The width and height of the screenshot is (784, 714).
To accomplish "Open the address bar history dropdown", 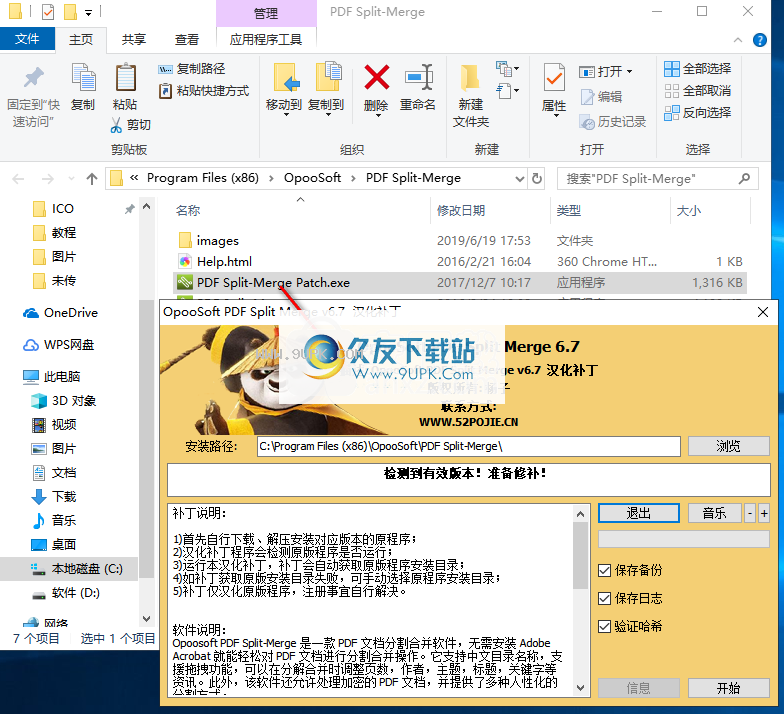I will pyautogui.click(x=520, y=178).
